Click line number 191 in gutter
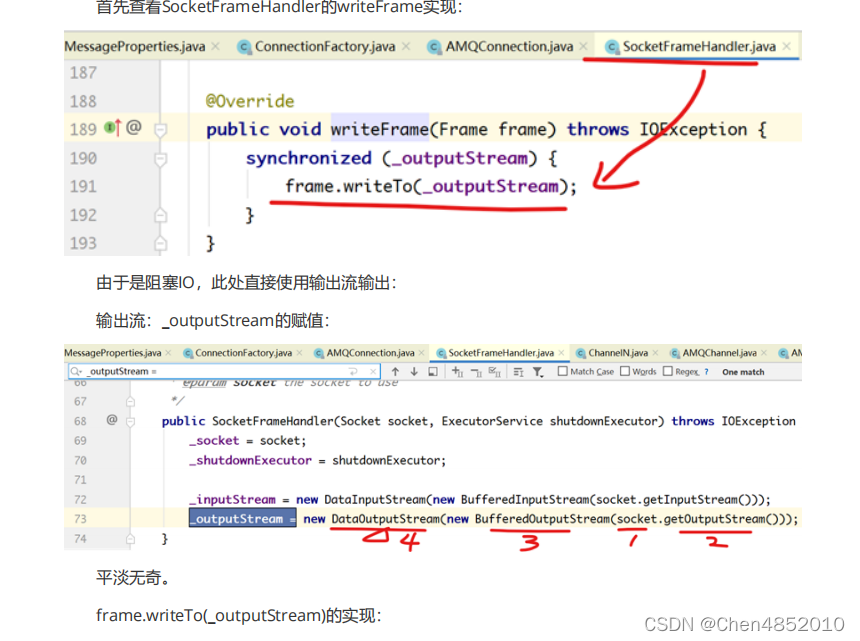Image resolution: width=860 pixels, height=641 pixels. coord(83,187)
